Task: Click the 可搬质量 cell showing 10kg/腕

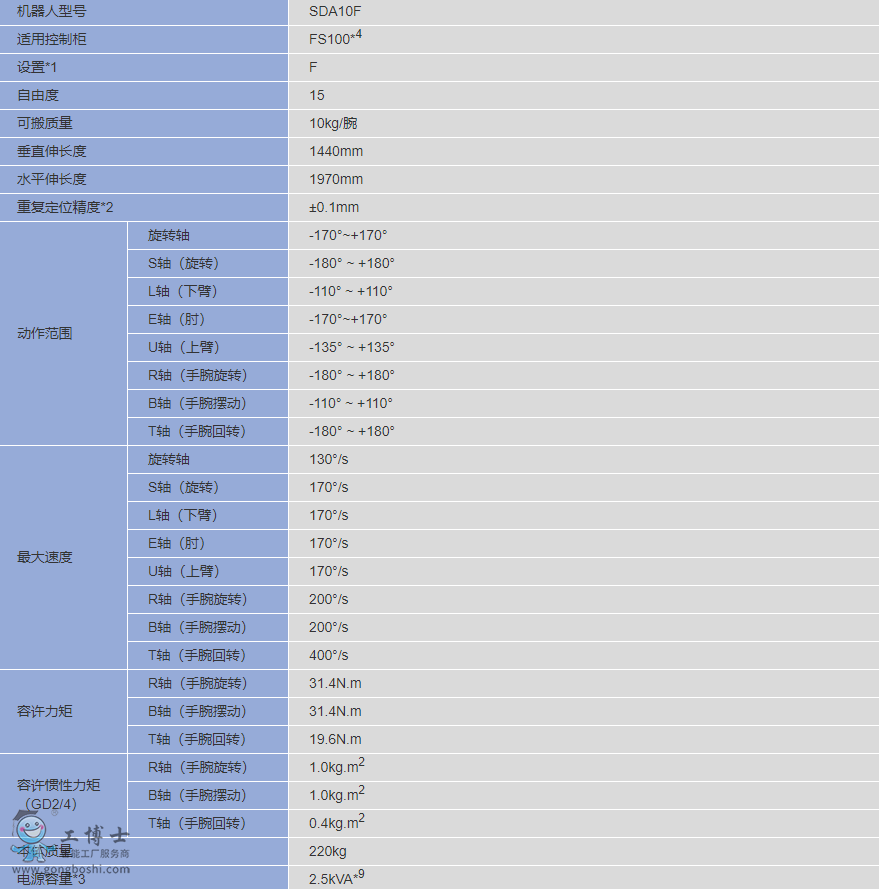Action: pyautogui.click(x=334, y=123)
